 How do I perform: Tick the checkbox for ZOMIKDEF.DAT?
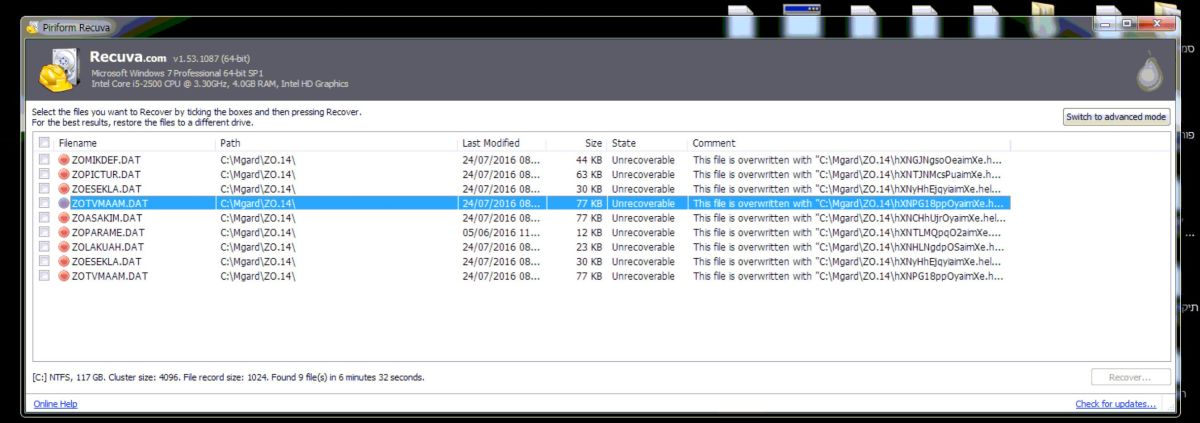pos(44,160)
